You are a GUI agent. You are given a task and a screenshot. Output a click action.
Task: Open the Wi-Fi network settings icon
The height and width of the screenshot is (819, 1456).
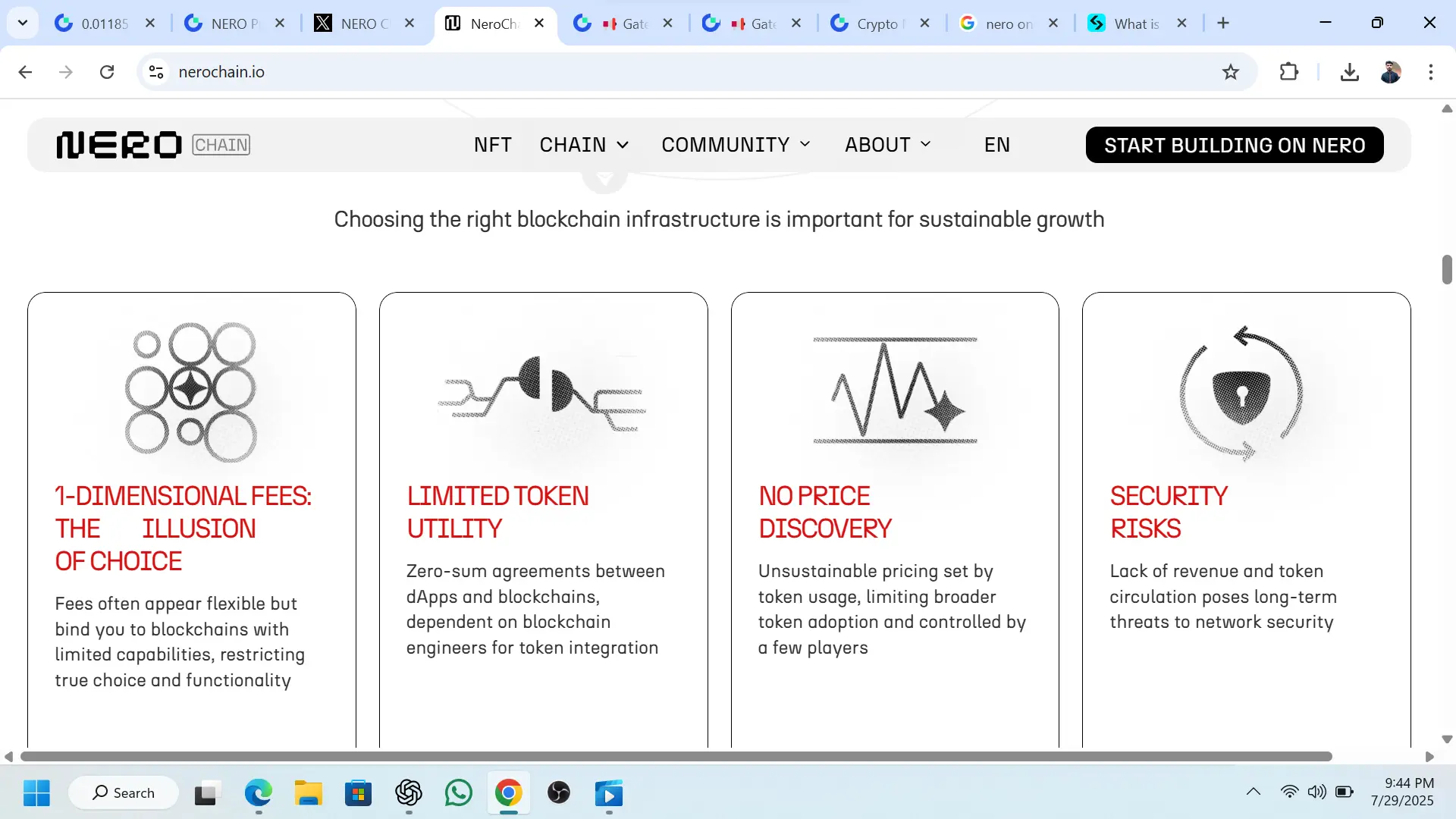pos(1289,792)
